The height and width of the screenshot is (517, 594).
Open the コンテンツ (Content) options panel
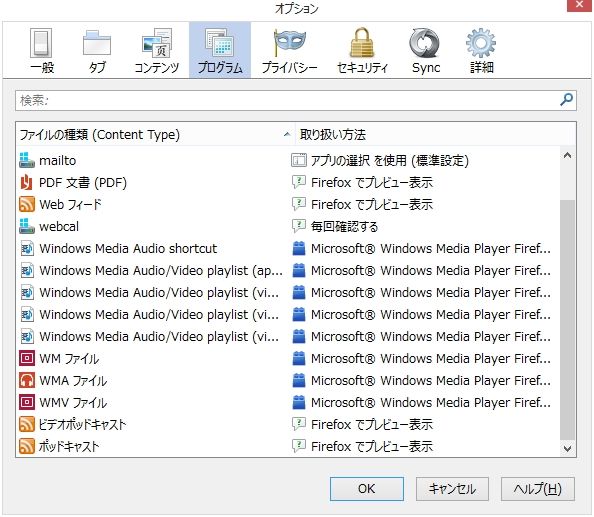[x=157, y=51]
